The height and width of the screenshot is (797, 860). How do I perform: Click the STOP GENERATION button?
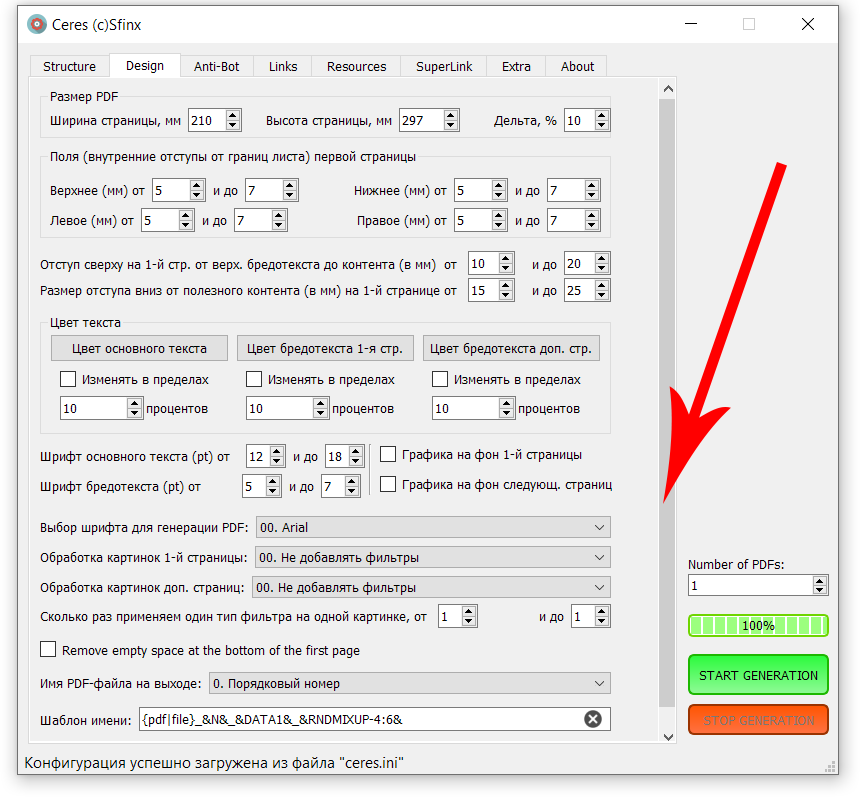point(758,720)
